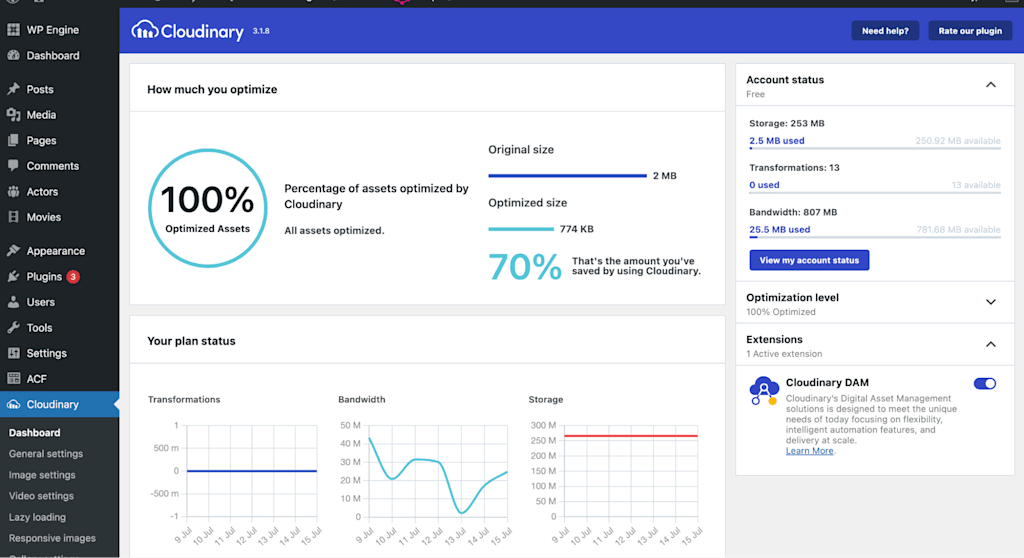Image resolution: width=1024 pixels, height=558 pixels.
Task: Click the Tools wrench icon
Action: 13,327
